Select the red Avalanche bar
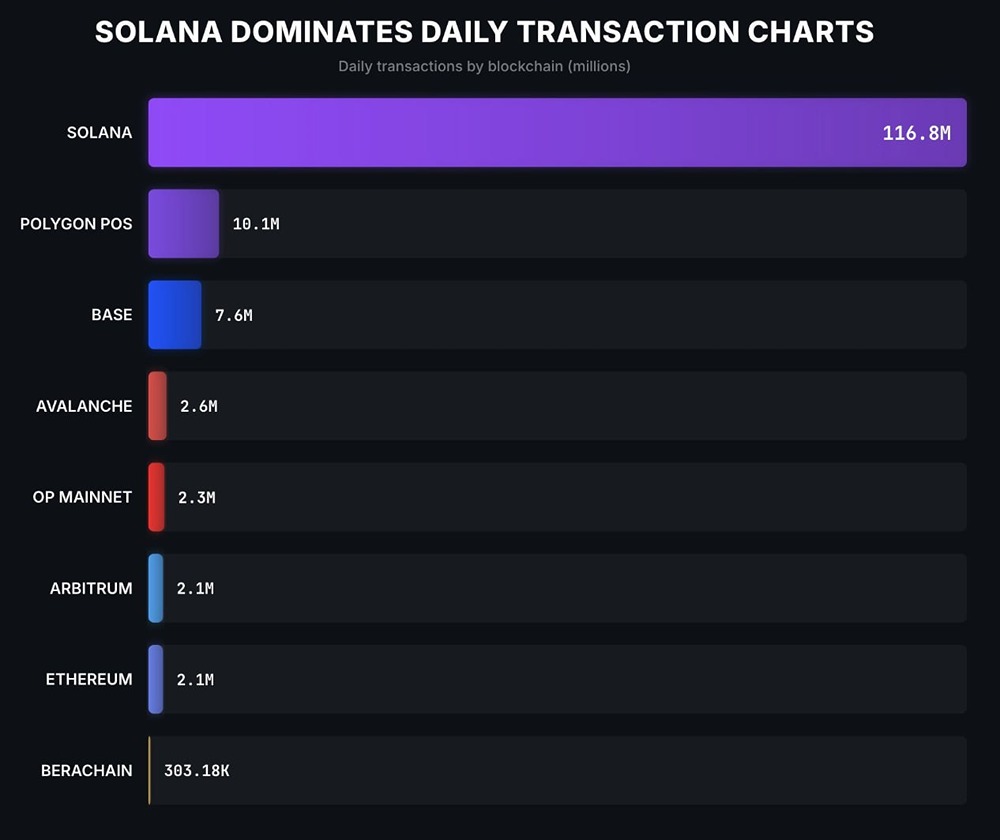 tap(157, 406)
